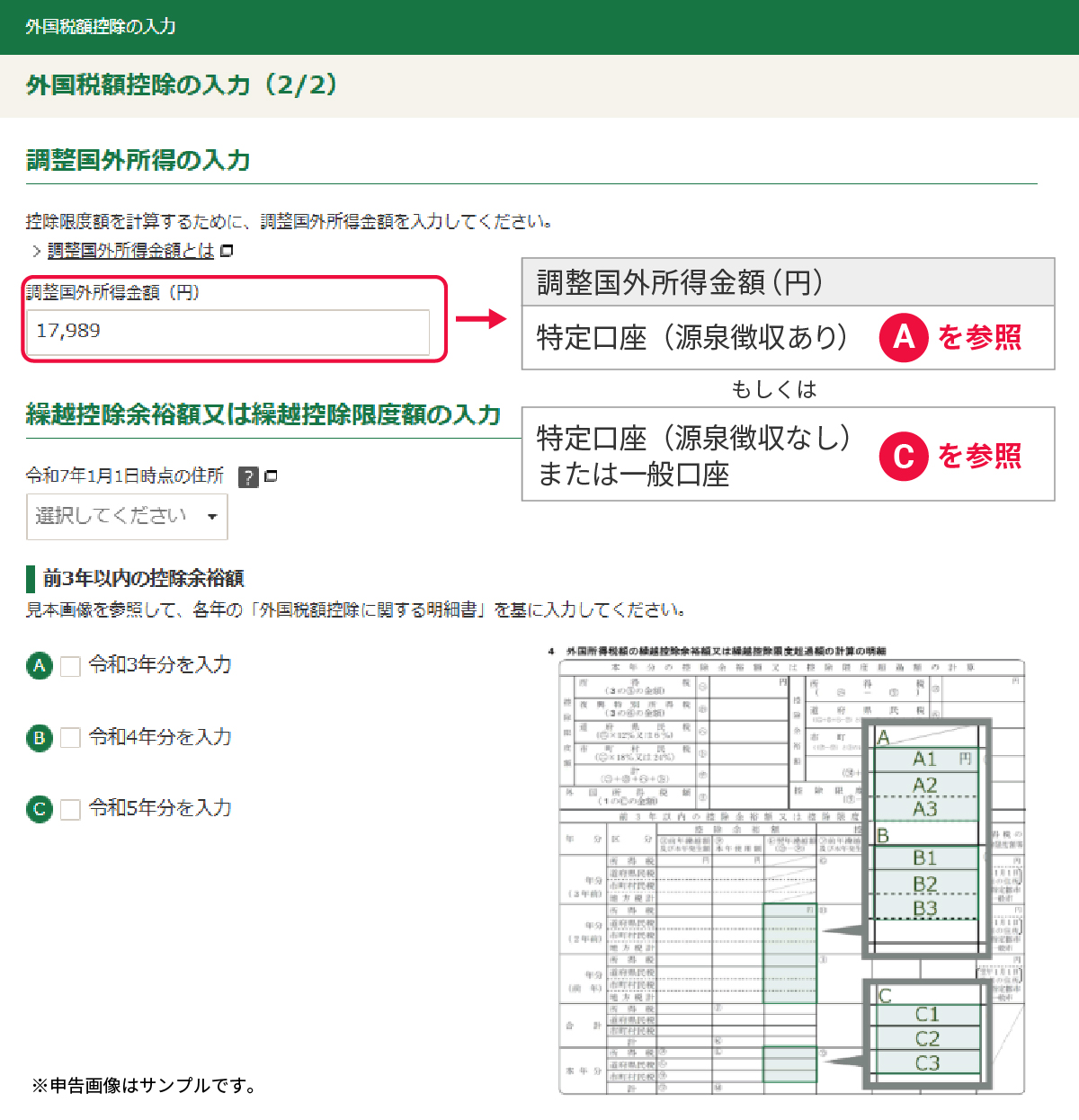
Task: Click the green C badge for 令和5年分
Action: click(x=40, y=809)
